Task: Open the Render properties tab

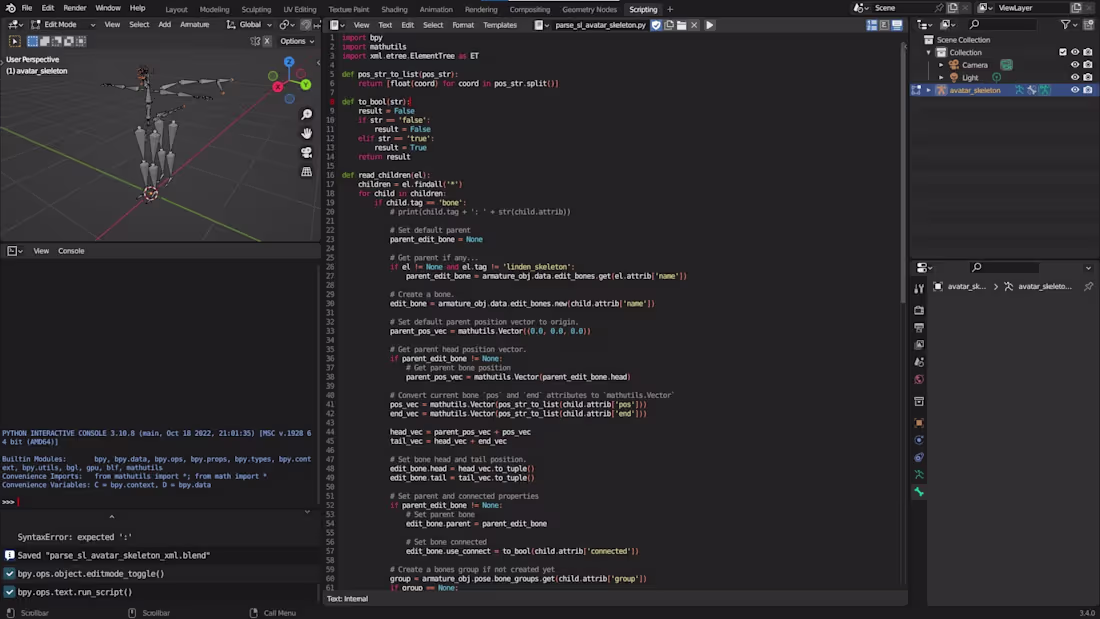Action: tap(919, 310)
